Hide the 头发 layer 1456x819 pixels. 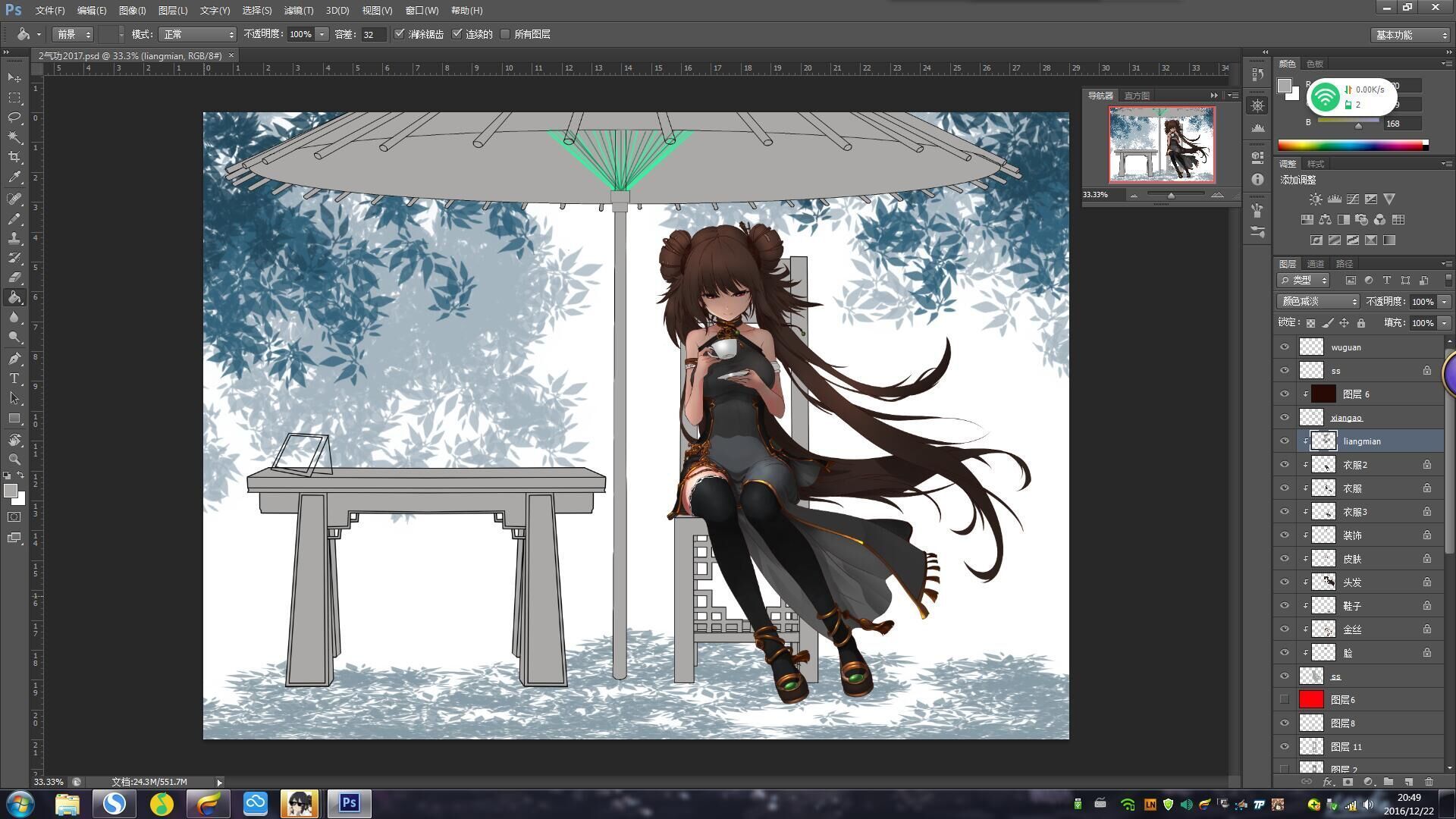(1285, 582)
